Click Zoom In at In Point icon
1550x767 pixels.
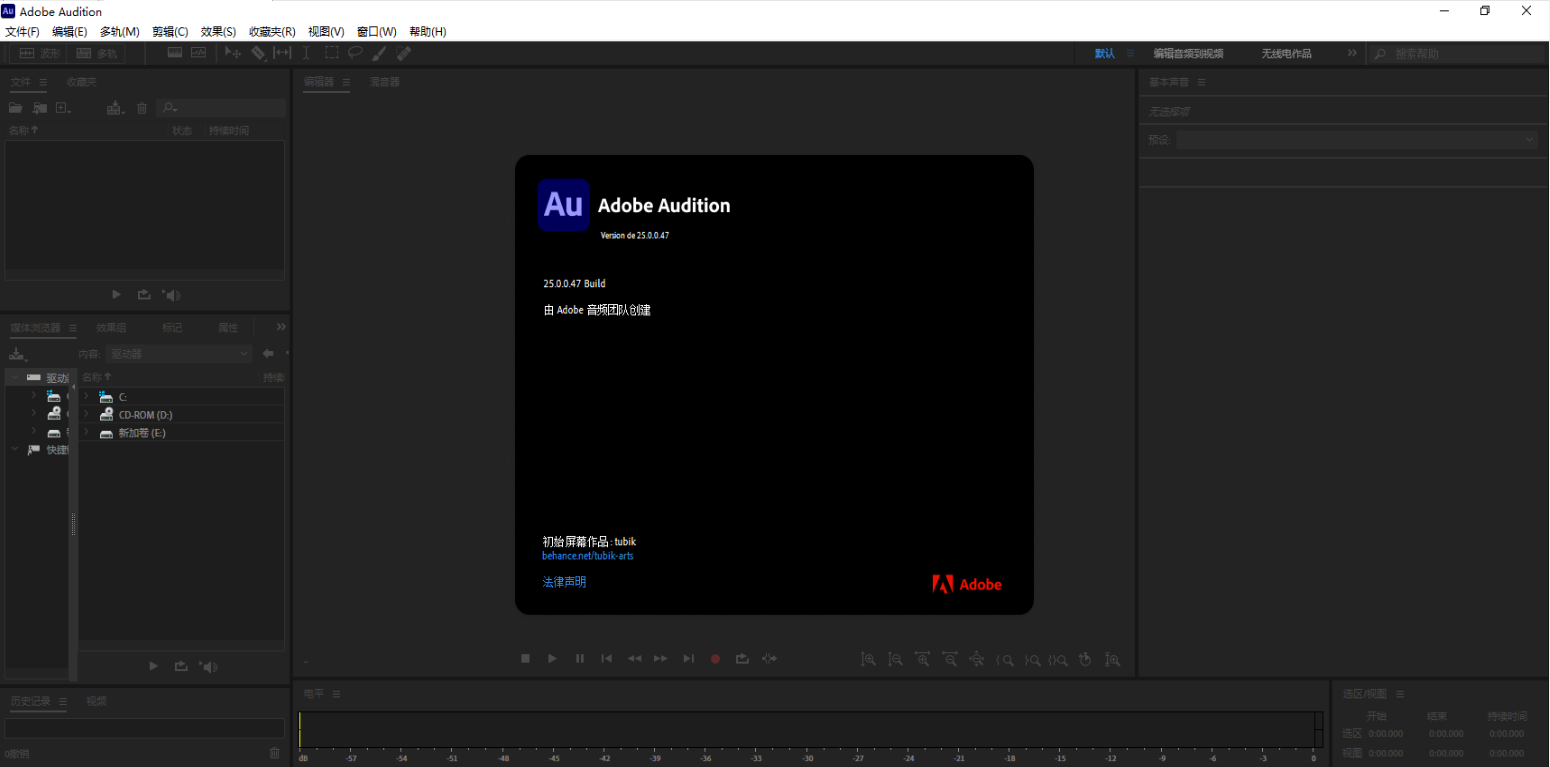[x=1005, y=660]
